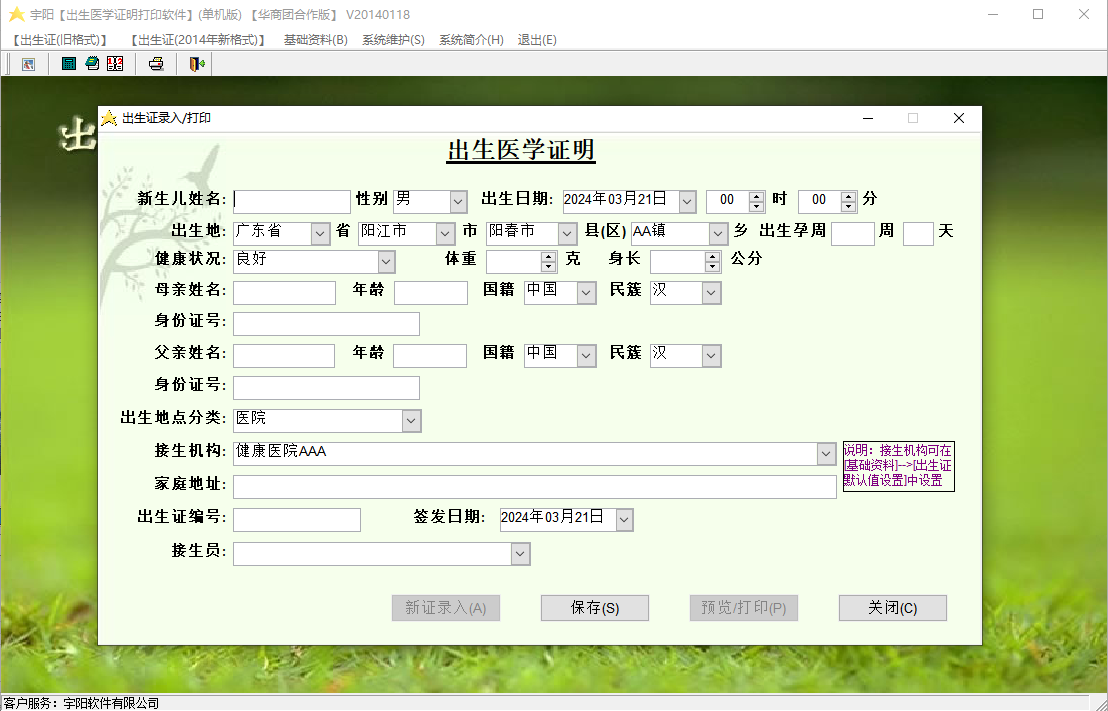
Task: Click the 出生证编号 number field
Action: point(297,519)
